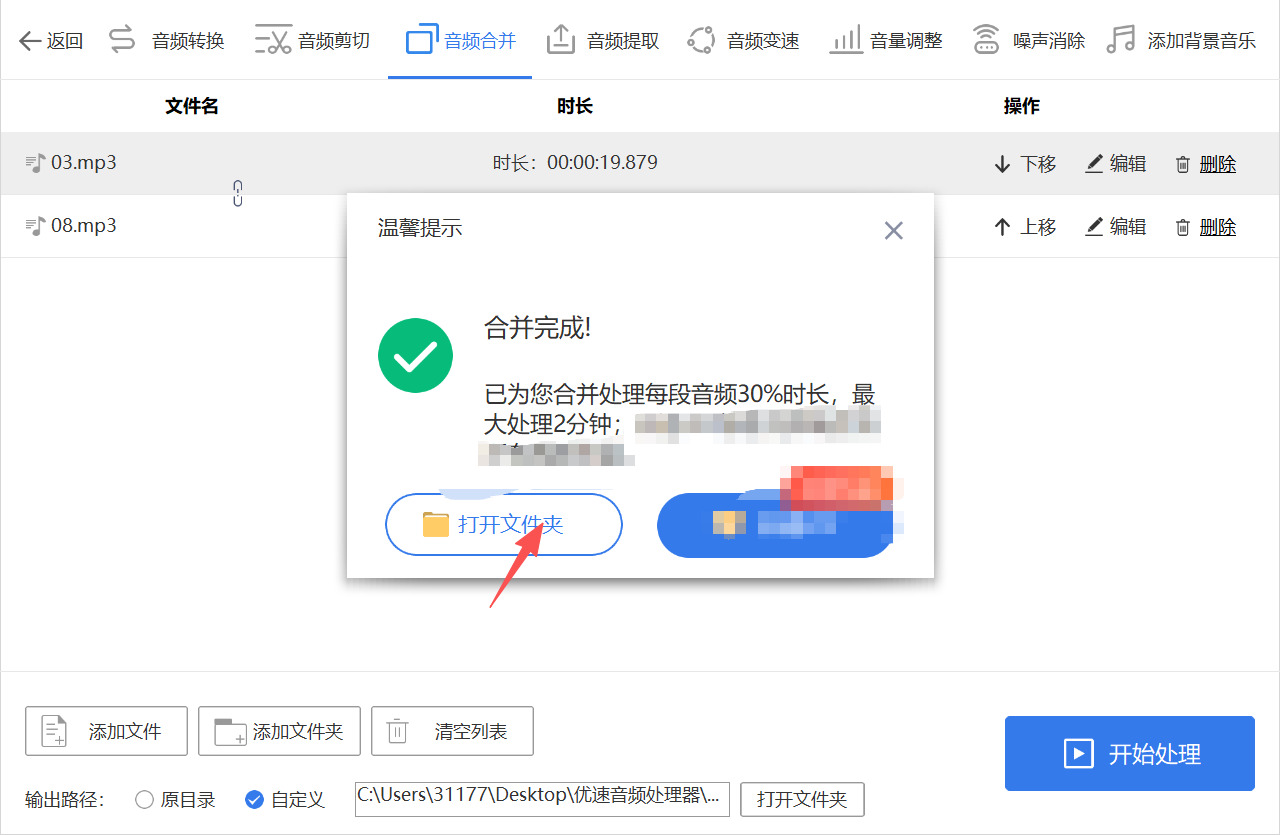
Task: Move 08.mp3 up with 上移
Action: coord(1025,227)
